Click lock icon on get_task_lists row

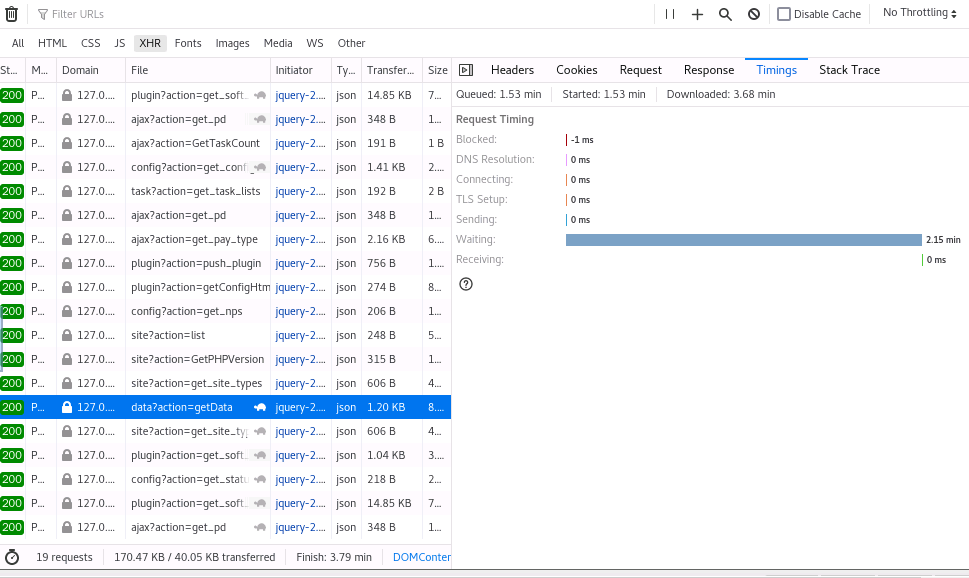(67, 192)
